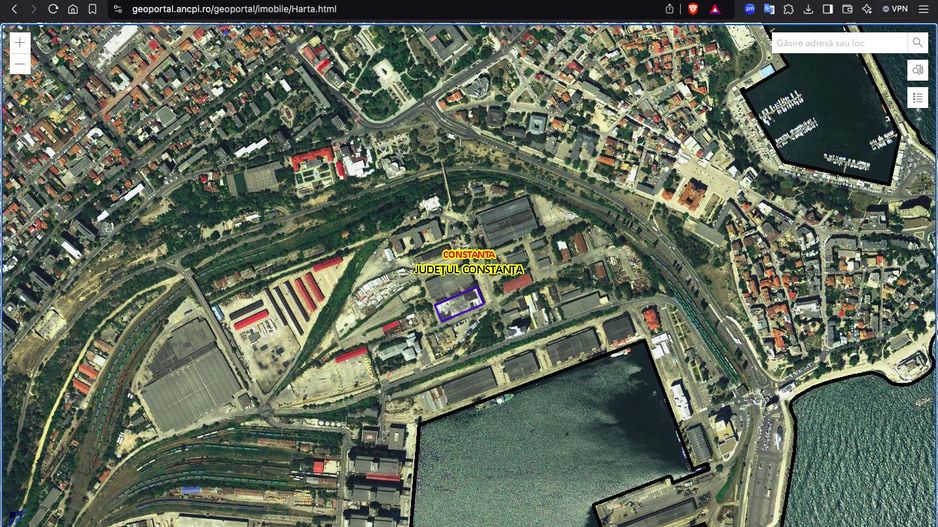
Task: Go back to the previous page
Action: point(14,9)
